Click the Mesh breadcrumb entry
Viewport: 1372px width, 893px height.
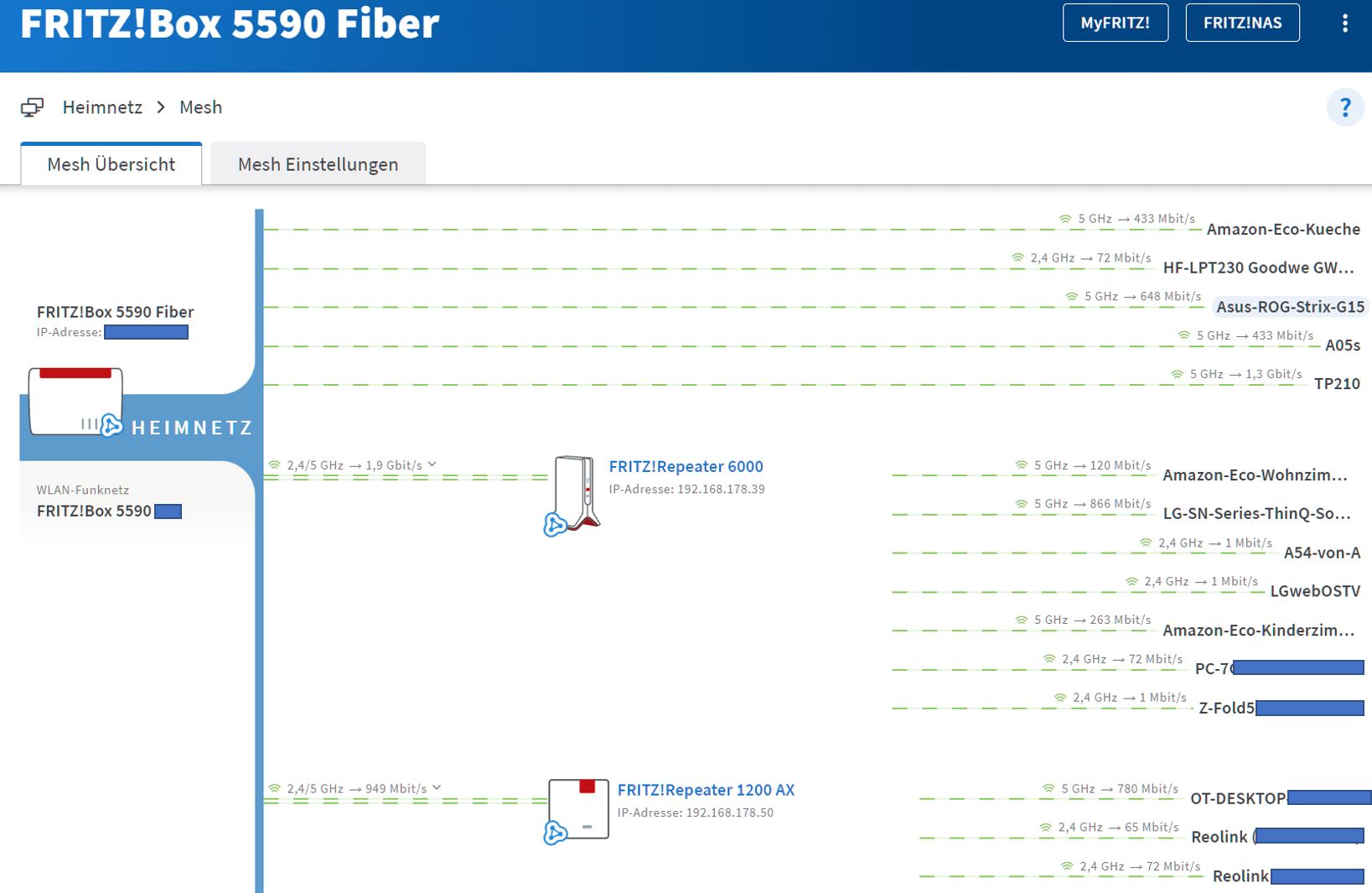pyautogui.click(x=200, y=107)
